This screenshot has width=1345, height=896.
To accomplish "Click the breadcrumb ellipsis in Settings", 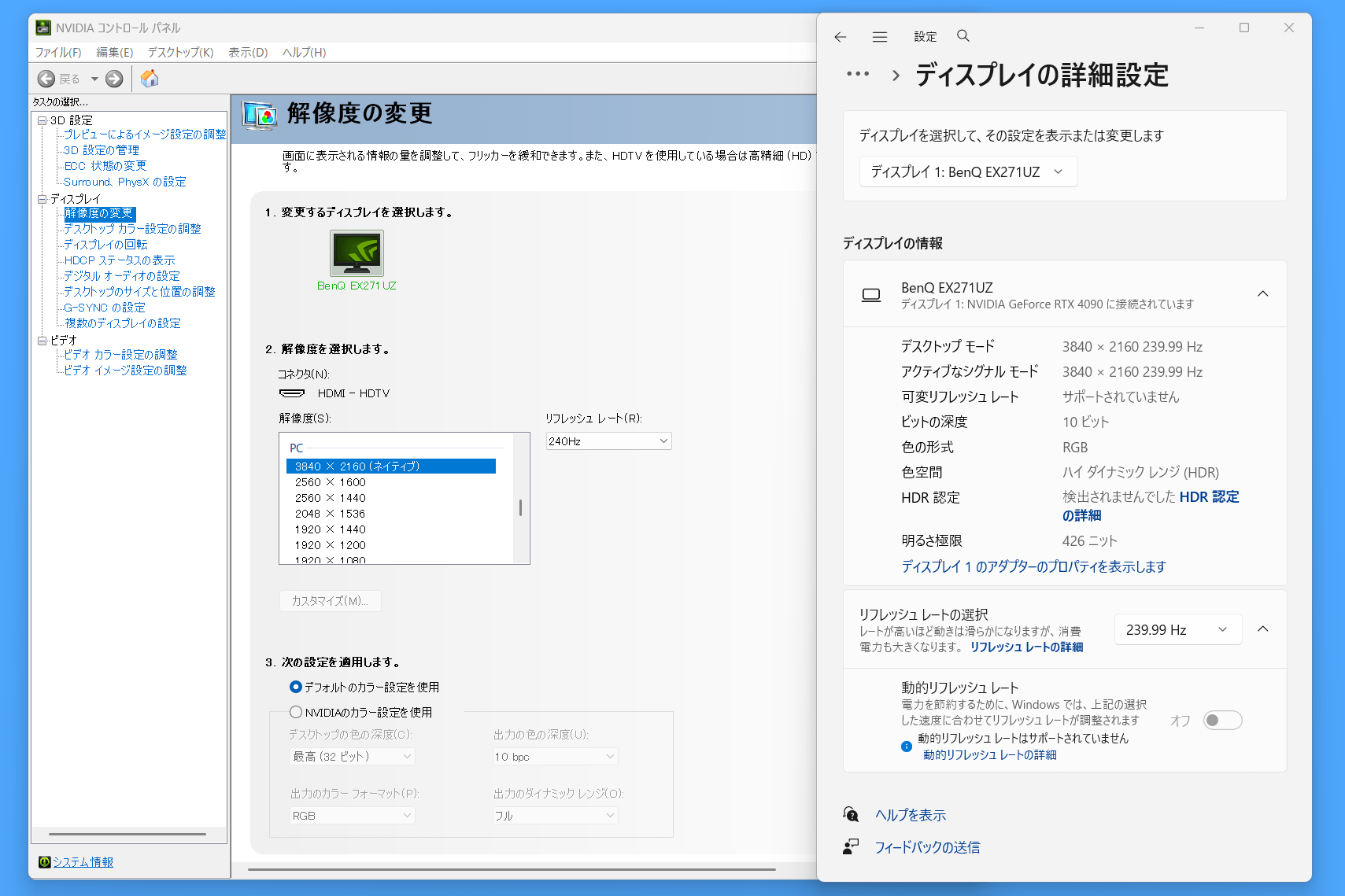I will pos(857,75).
